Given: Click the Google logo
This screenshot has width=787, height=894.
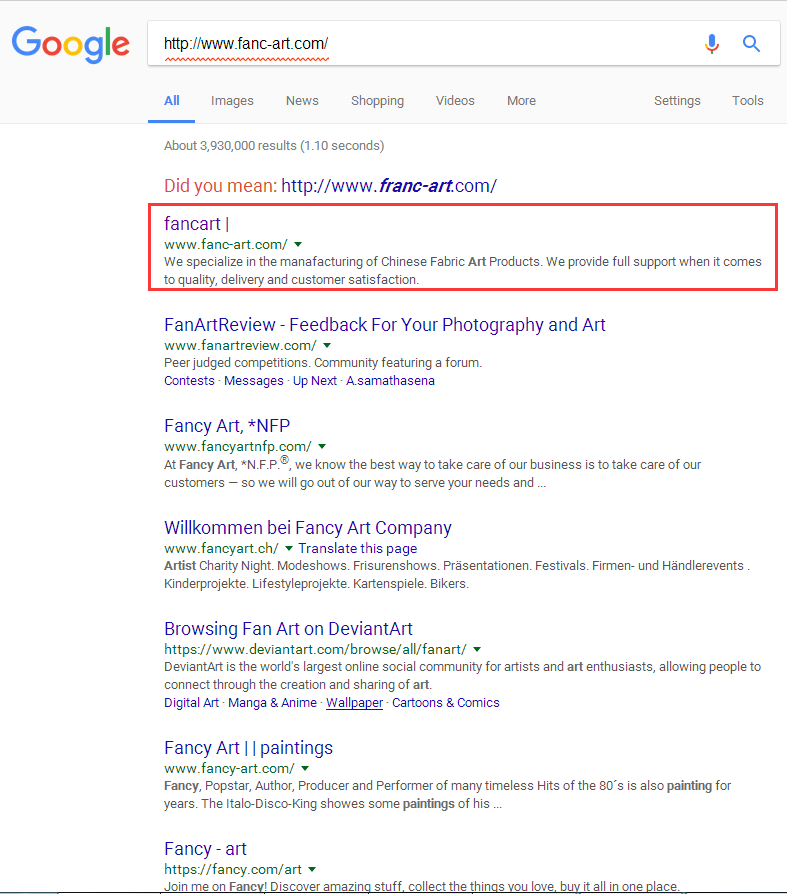Looking at the screenshot, I should (71, 44).
